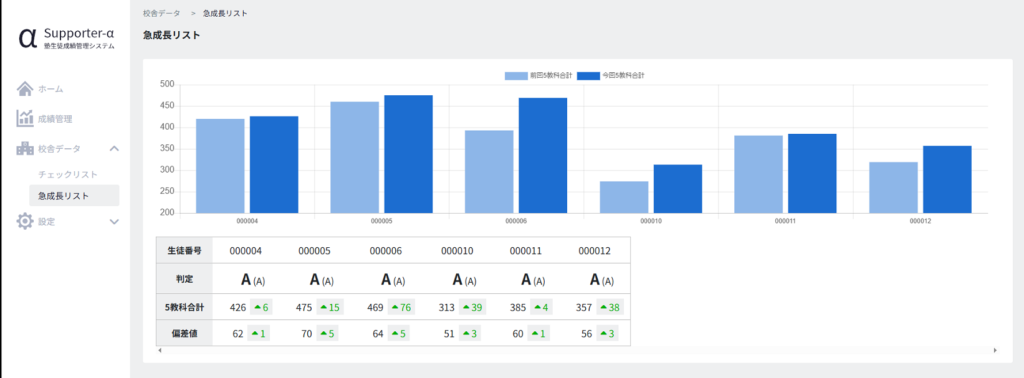Click the 設定 gear icon

tap(25, 221)
